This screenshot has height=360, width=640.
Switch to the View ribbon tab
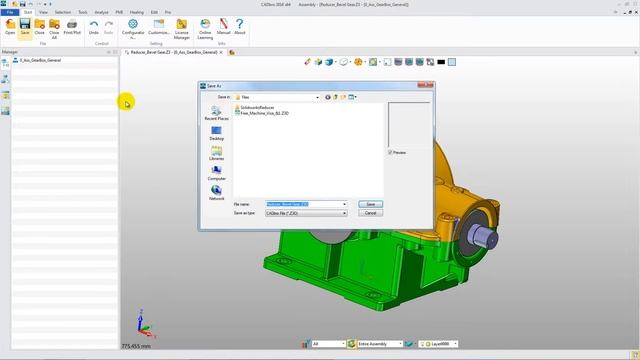(43, 12)
